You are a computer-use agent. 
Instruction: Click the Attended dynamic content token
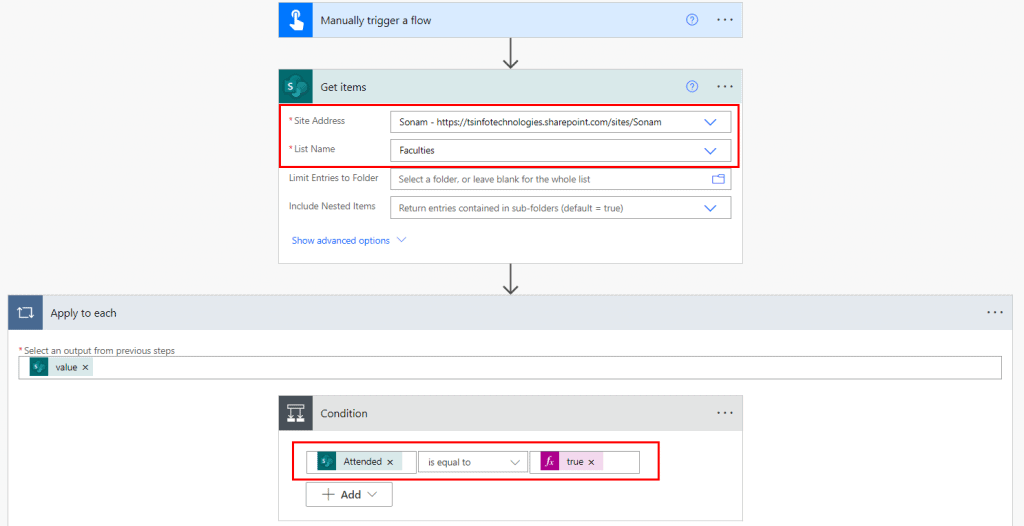point(360,462)
